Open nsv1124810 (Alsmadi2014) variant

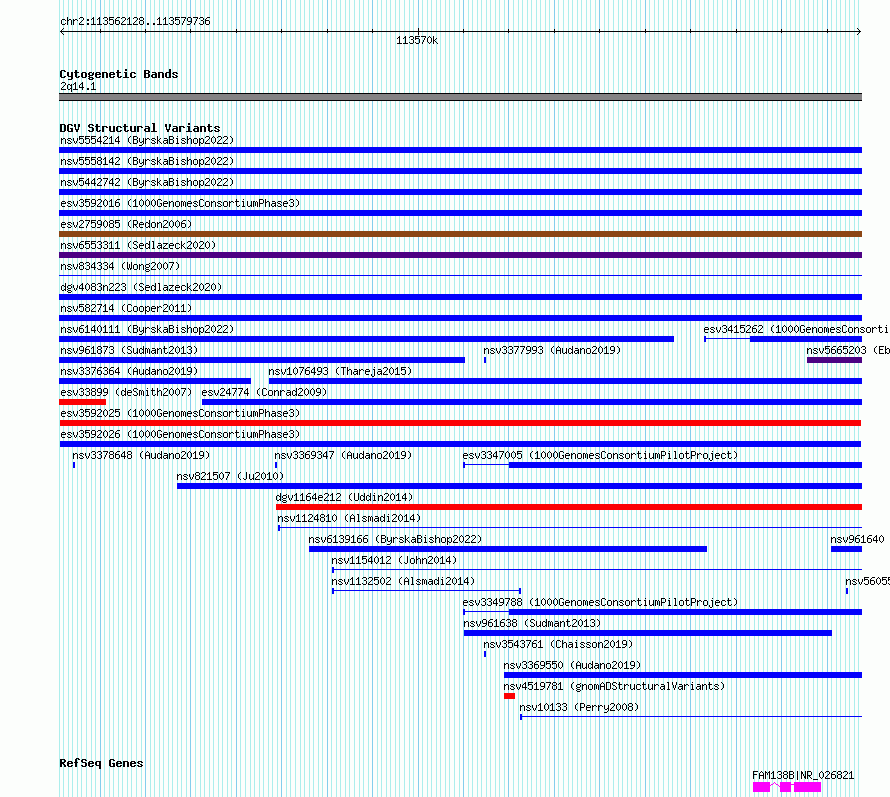[x=349, y=518]
